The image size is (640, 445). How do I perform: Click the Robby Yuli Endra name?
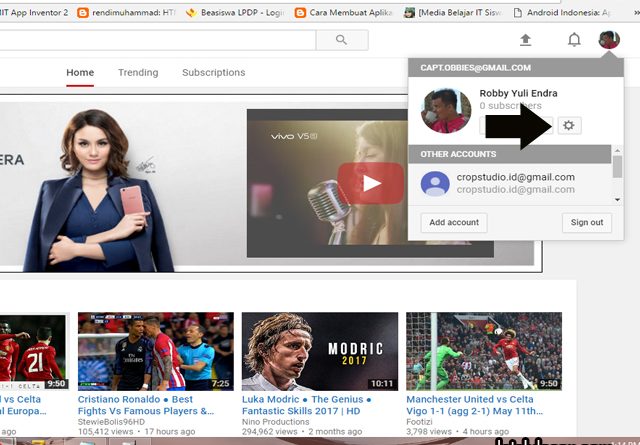[x=518, y=93]
